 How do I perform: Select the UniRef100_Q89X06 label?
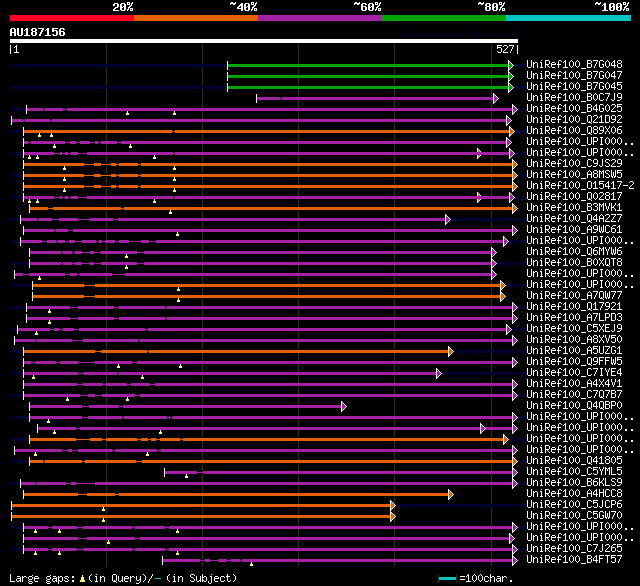tap(574, 131)
